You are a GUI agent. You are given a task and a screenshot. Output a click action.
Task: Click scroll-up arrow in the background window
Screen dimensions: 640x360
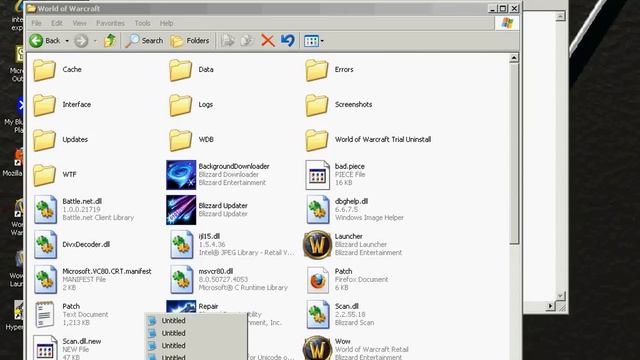[560, 16]
